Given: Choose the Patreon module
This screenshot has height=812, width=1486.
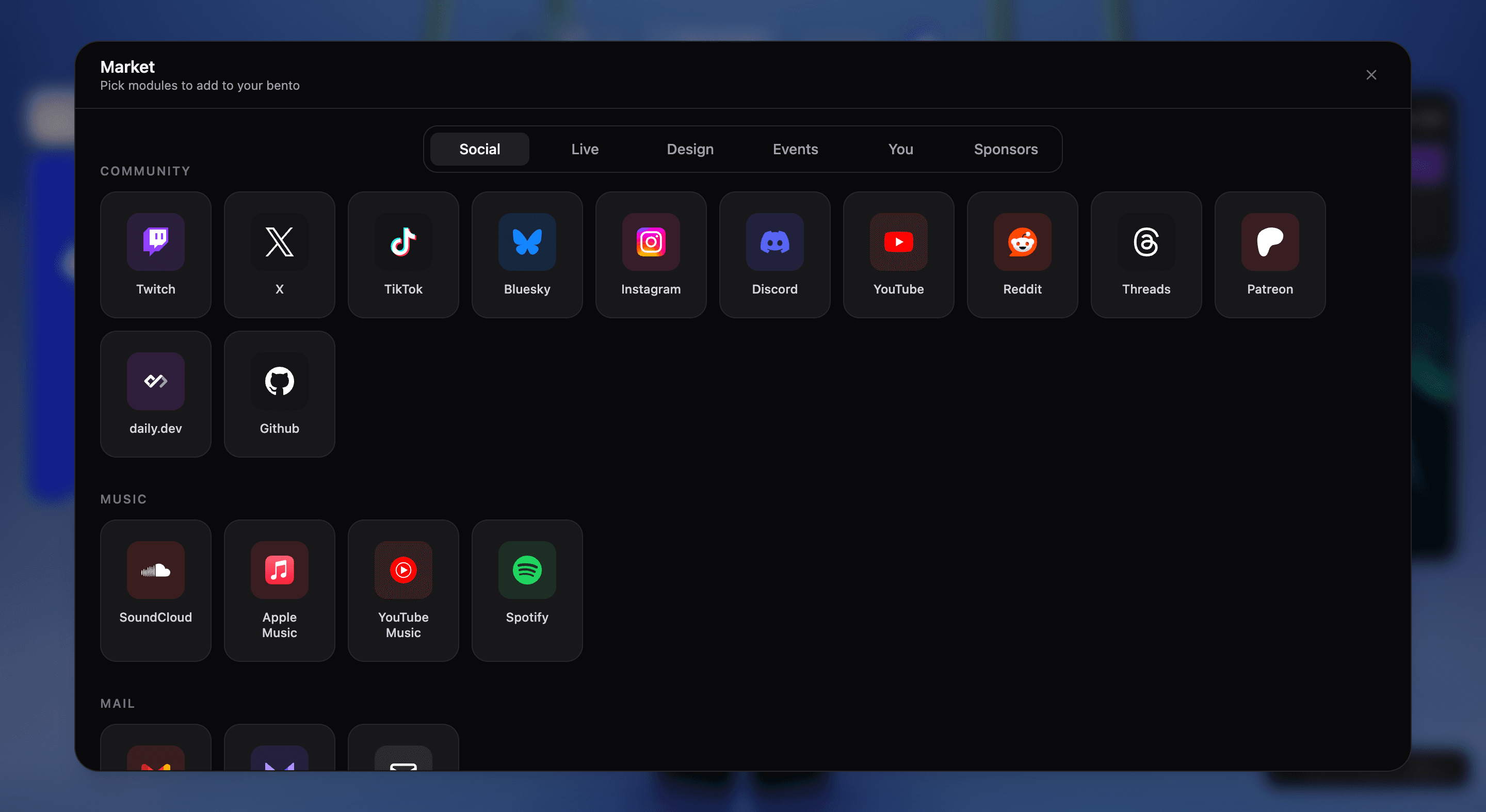Looking at the screenshot, I should click(x=1270, y=254).
